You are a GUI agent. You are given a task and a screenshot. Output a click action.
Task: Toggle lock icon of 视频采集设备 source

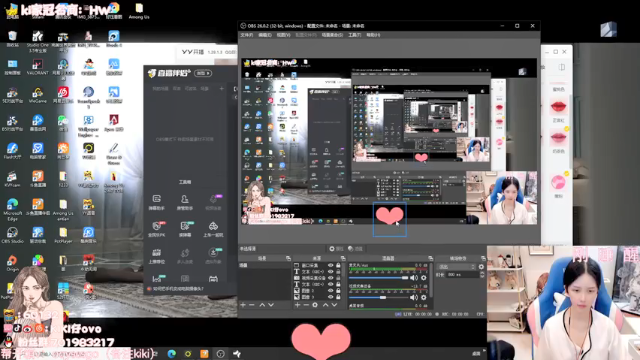(x=338, y=278)
